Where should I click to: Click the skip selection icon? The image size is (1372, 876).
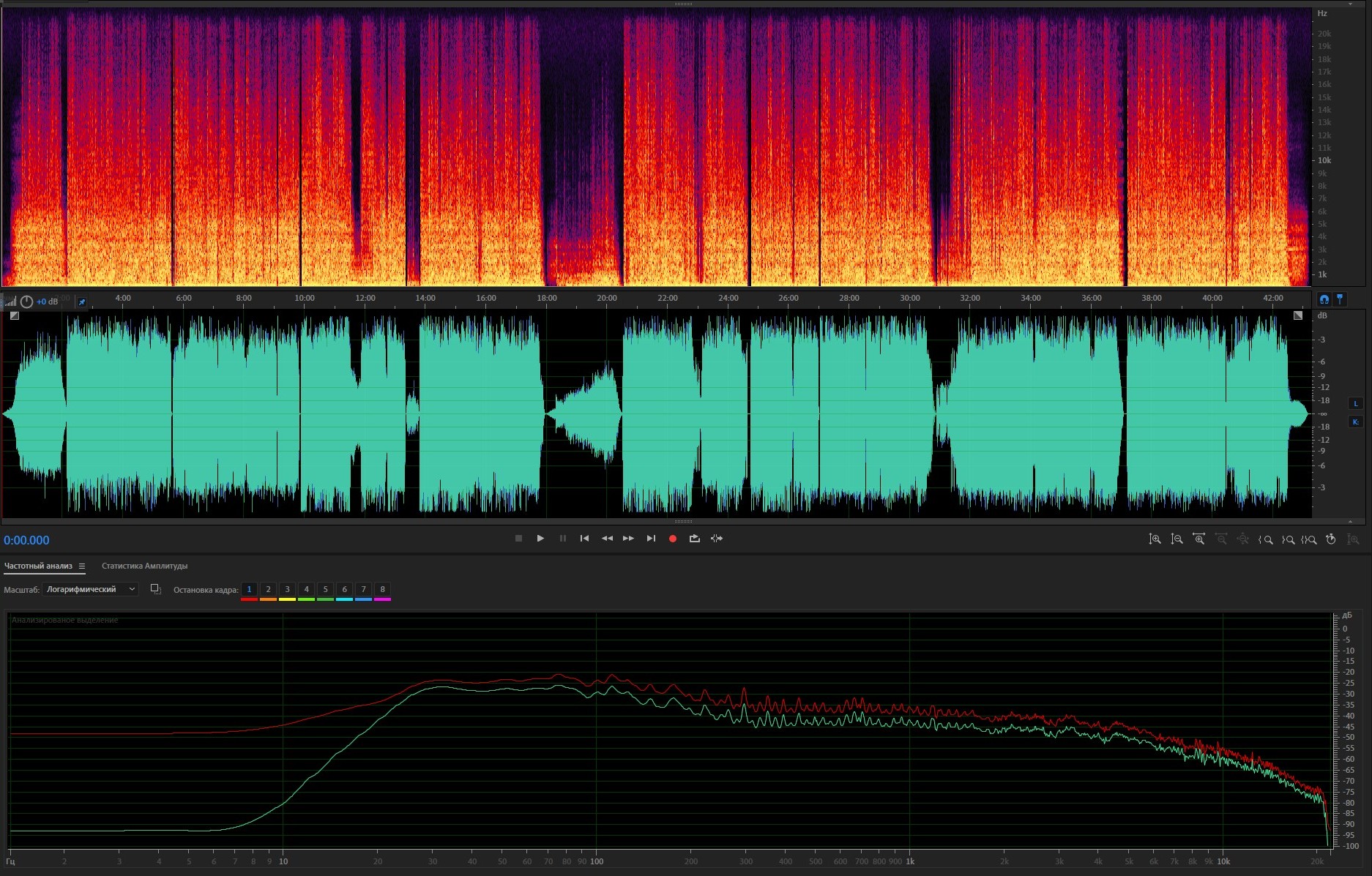(717, 539)
